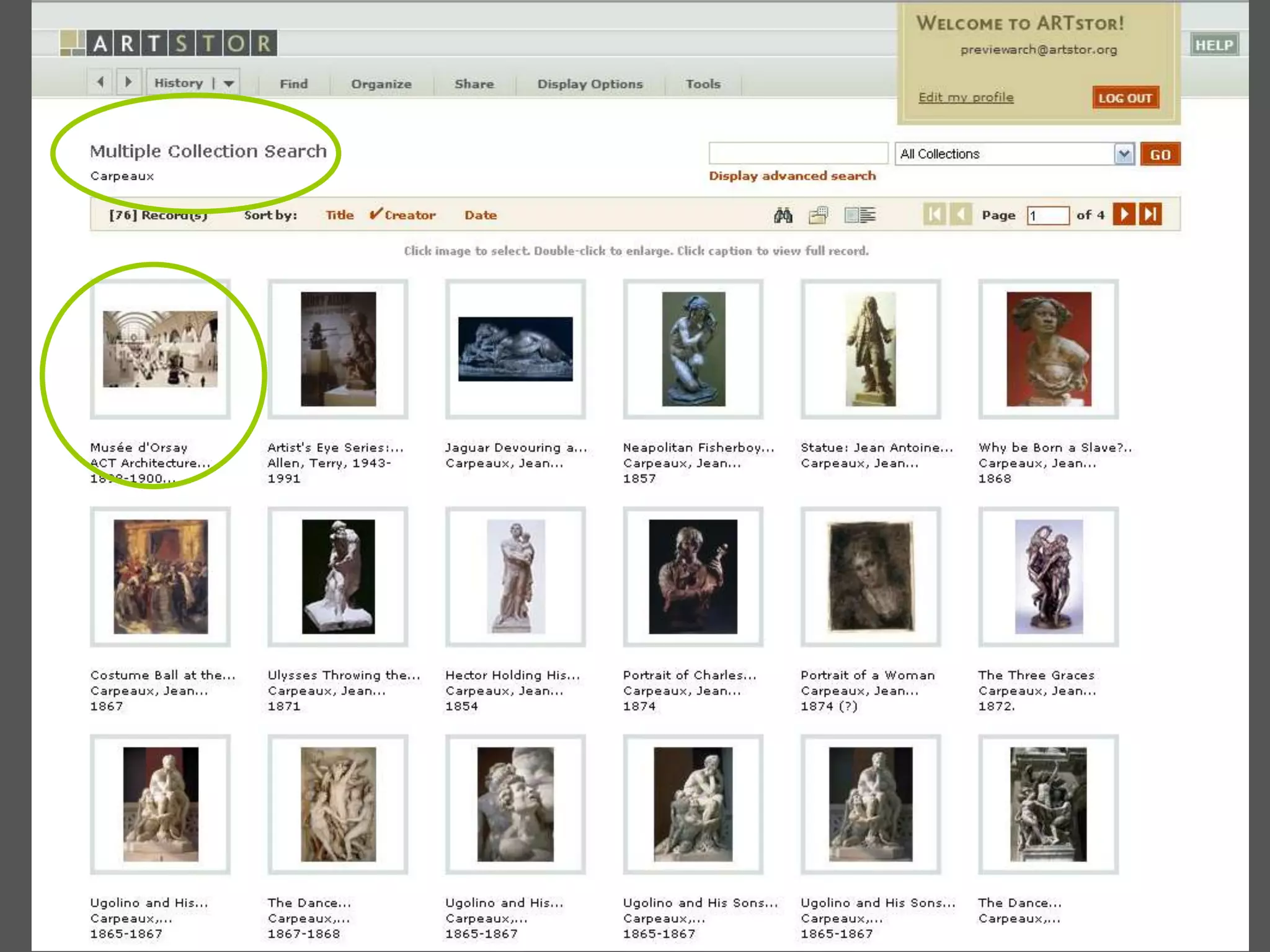1270x952 pixels.
Task: Click the grayed first page arrow
Action: [934, 214]
